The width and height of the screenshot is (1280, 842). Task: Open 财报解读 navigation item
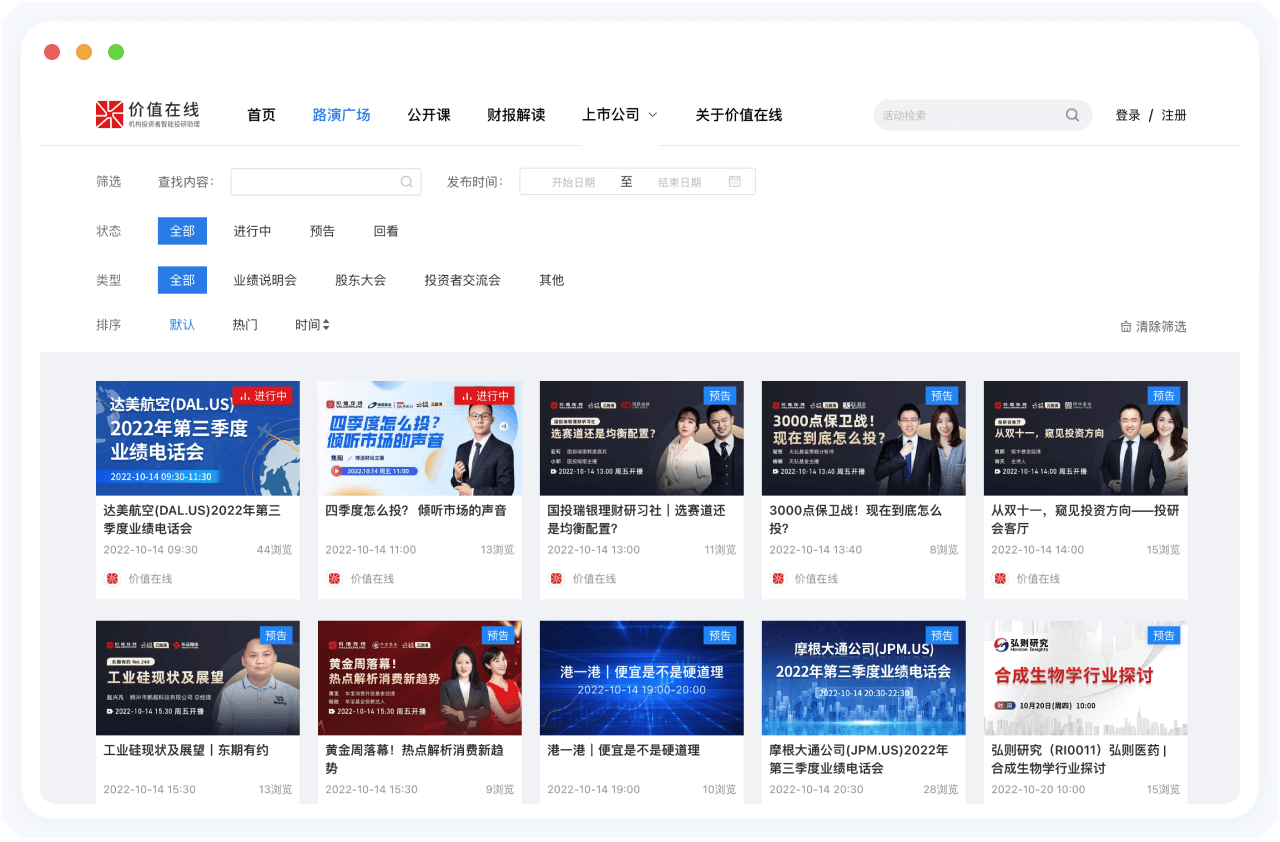(516, 115)
